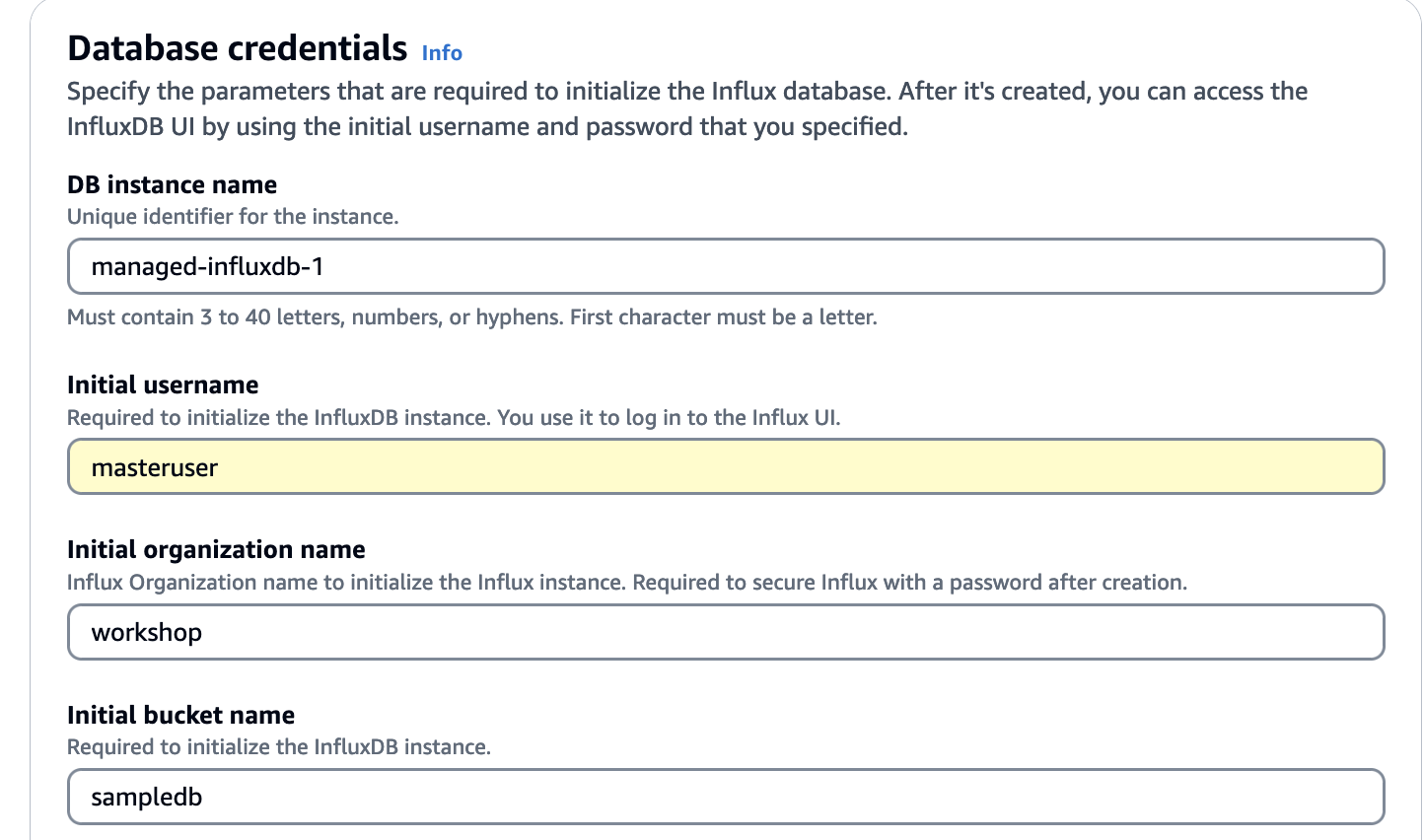Click the 'Influx Organization name to initialize' helper text

(626, 582)
